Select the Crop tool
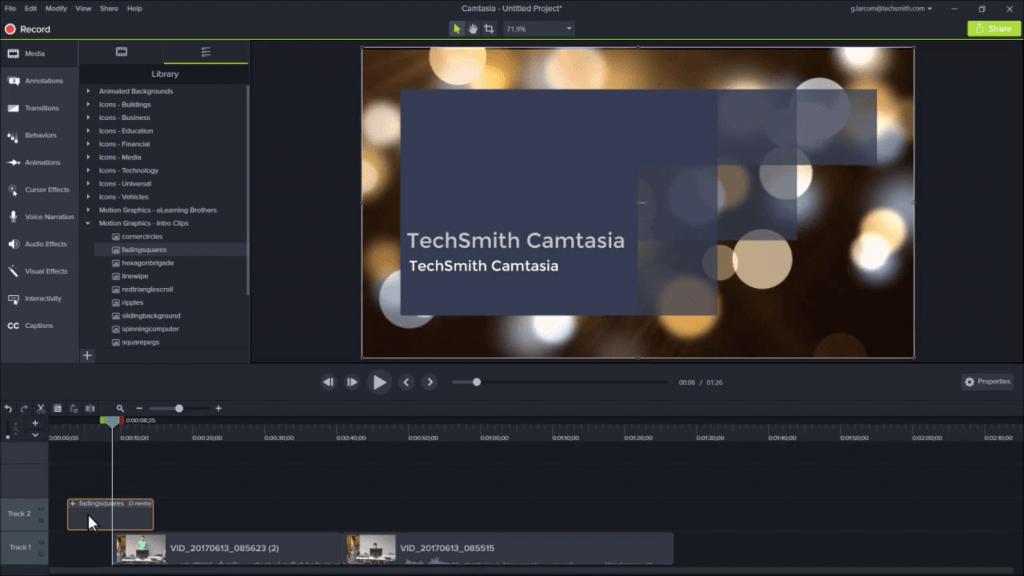 tap(489, 29)
